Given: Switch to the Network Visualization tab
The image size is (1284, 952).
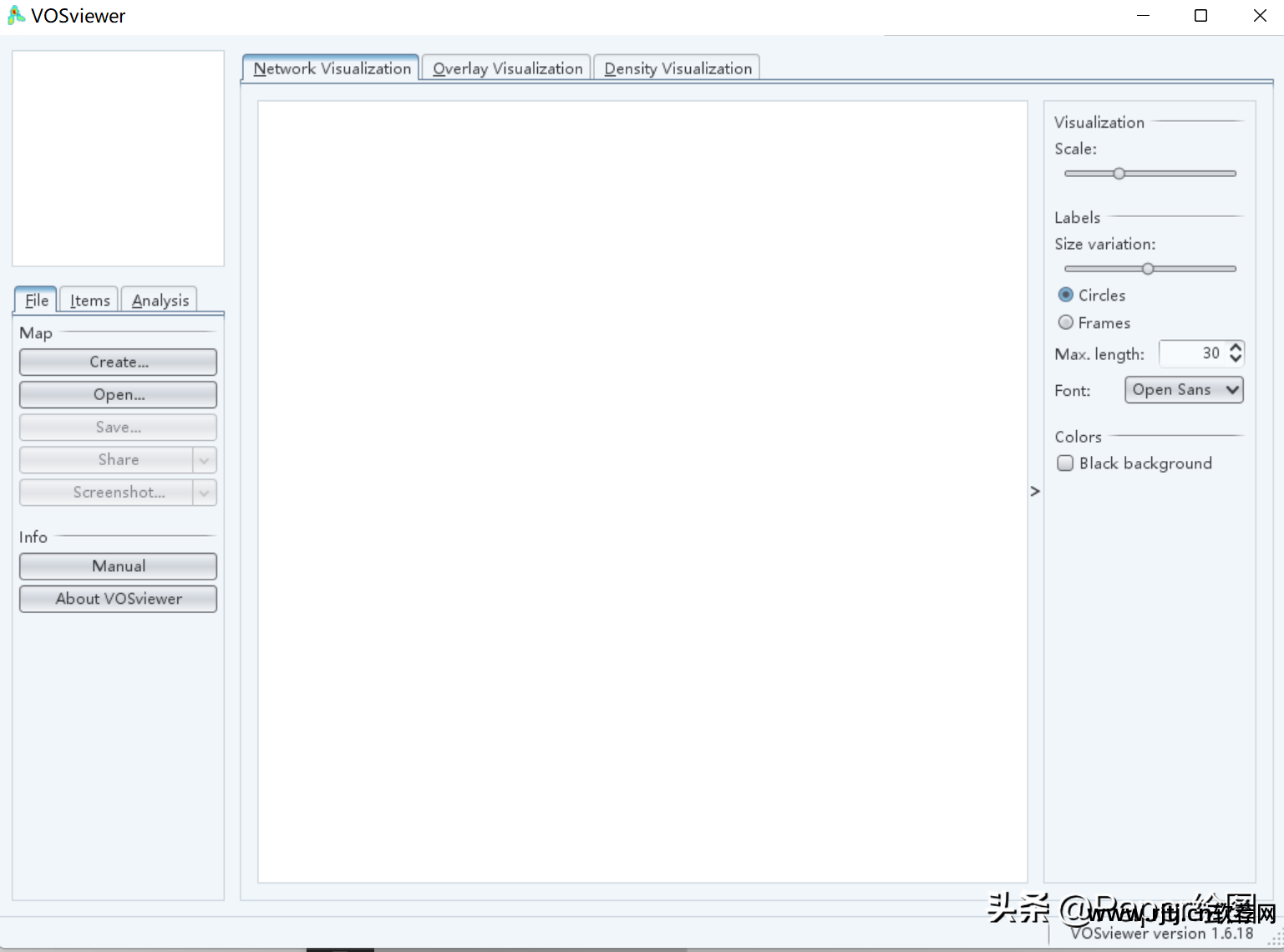Looking at the screenshot, I should click(332, 68).
